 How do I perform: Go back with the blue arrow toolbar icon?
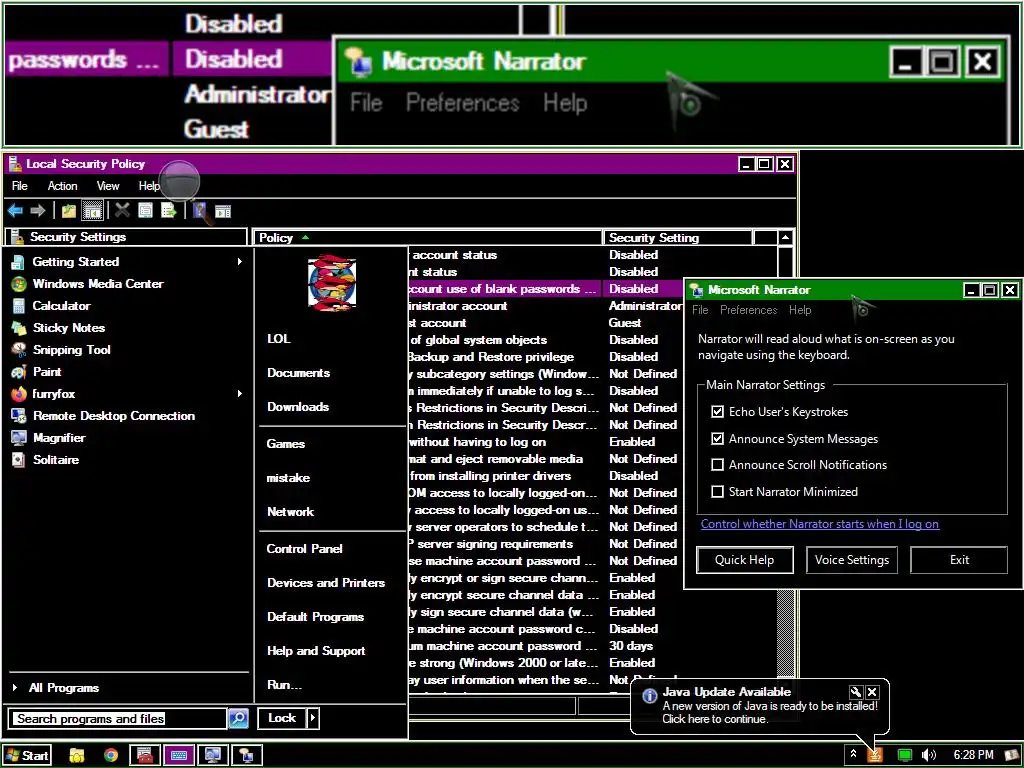pyautogui.click(x=15, y=211)
